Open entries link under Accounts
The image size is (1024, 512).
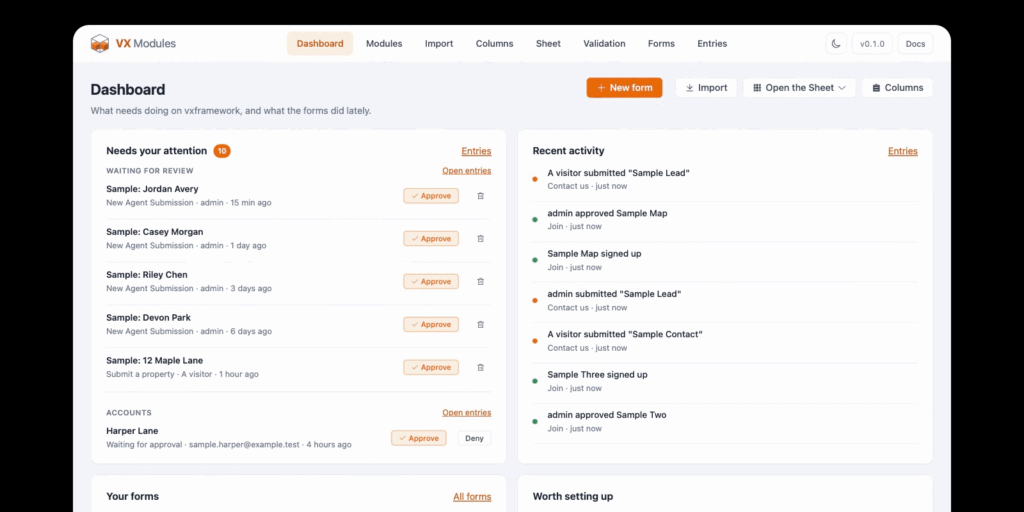(466, 413)
